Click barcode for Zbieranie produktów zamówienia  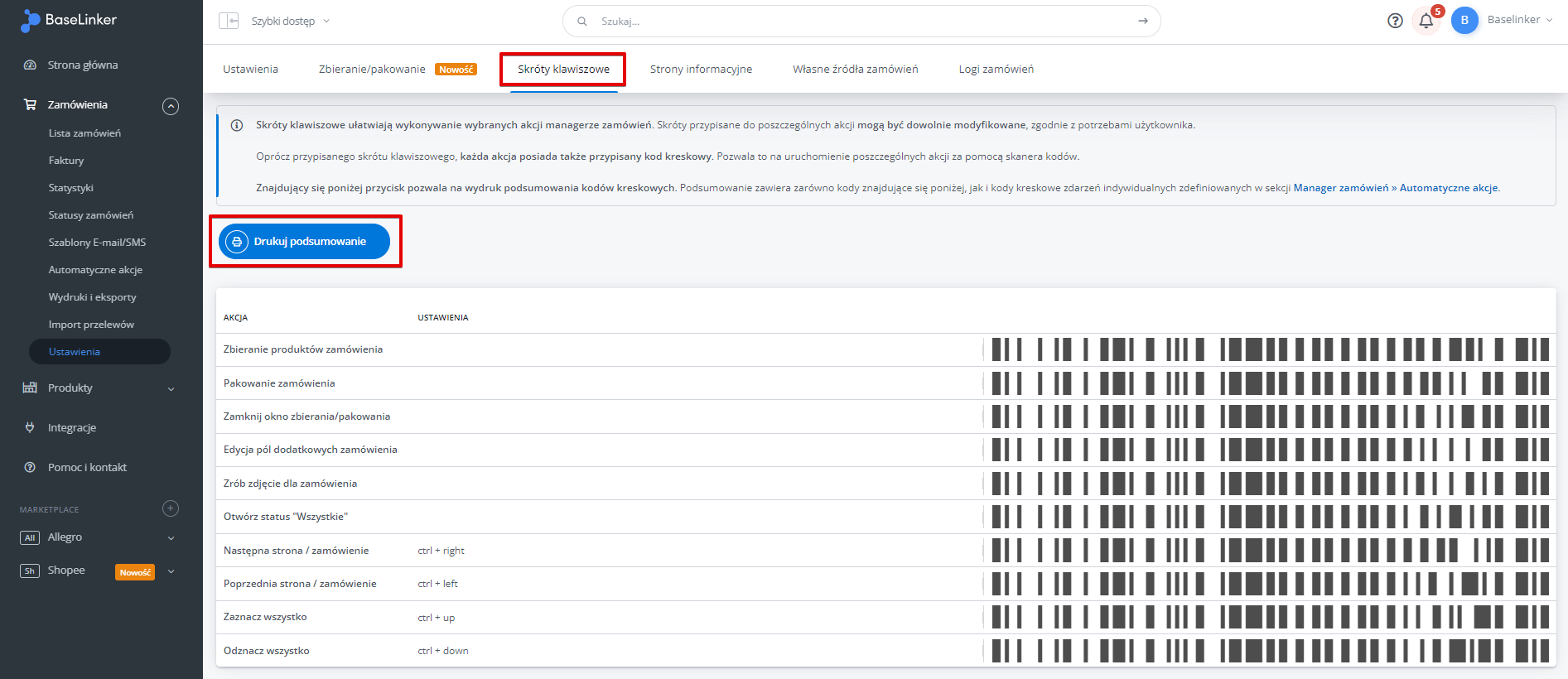1271,349
